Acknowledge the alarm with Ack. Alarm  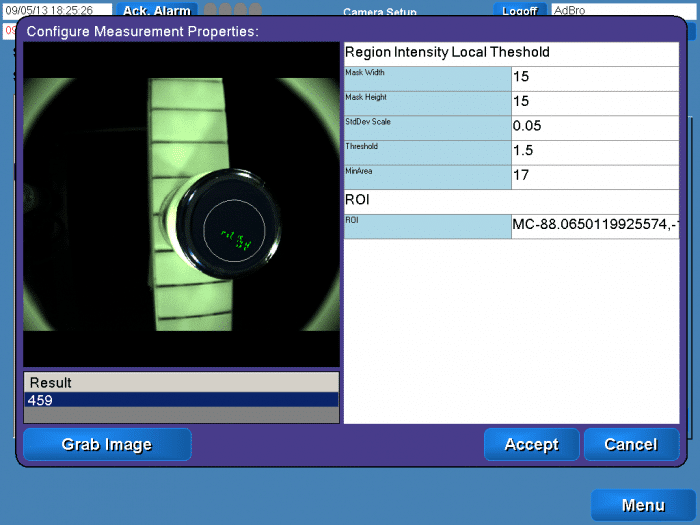[x=157, y=10]
